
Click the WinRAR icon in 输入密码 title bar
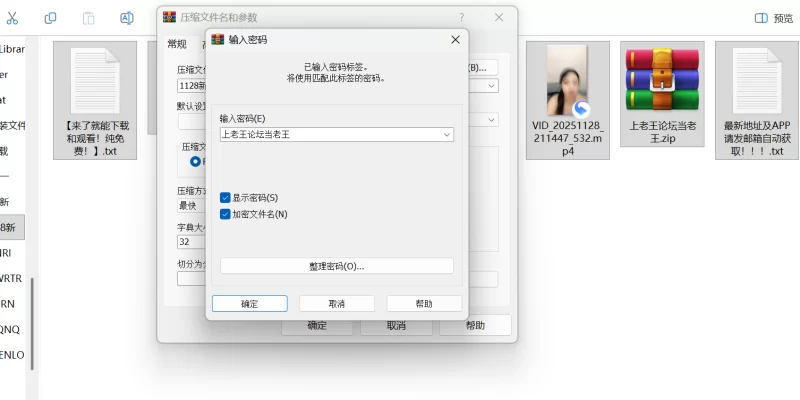point(218,40)
